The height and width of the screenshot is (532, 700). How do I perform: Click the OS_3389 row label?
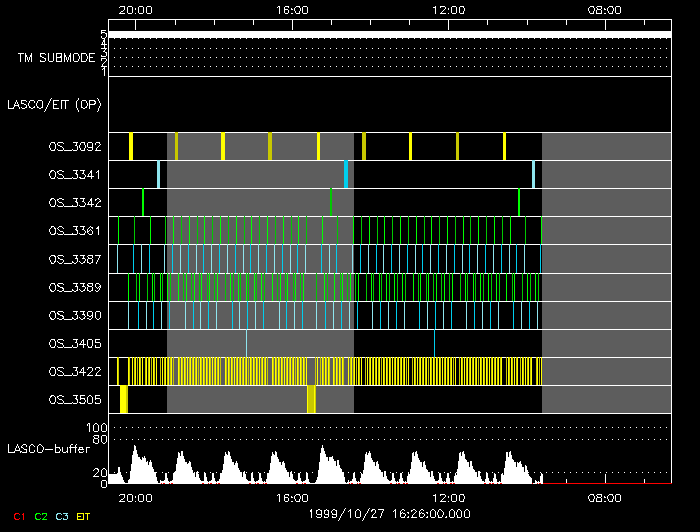(74, 287)
